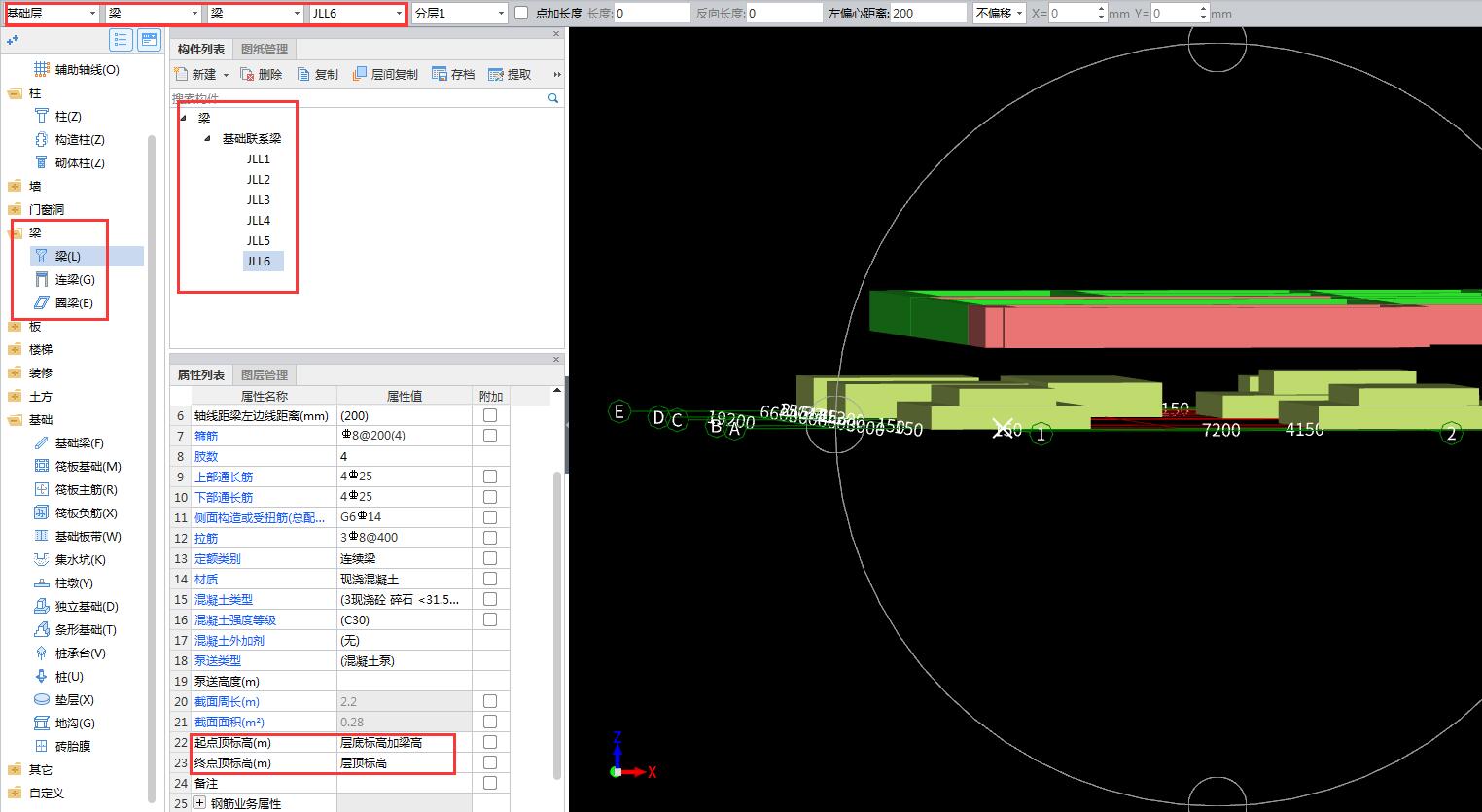Click the add-pin icon above navigation tree
Image resolution: width=1482 pixels, height=812 pixels.
coord(13,40)
